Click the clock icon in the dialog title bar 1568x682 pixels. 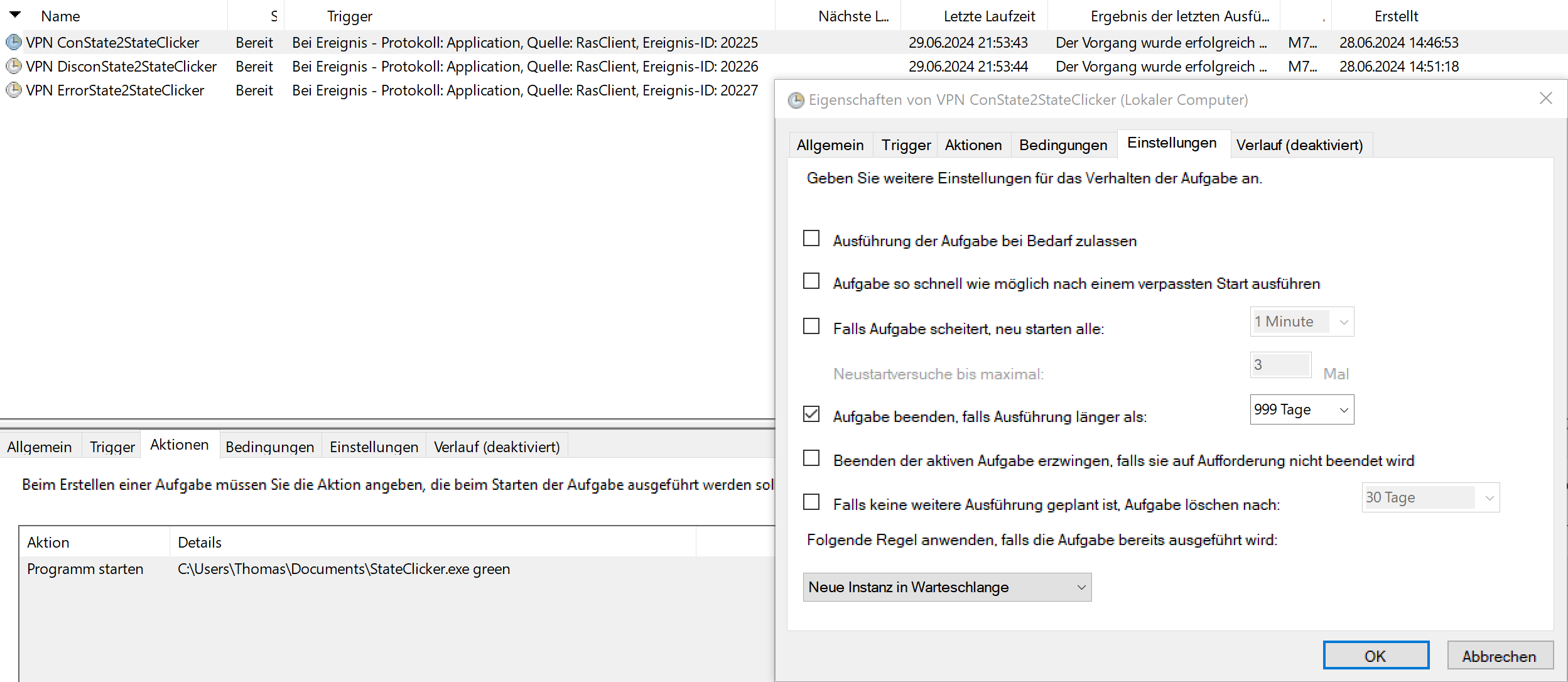tap(796, 99)
